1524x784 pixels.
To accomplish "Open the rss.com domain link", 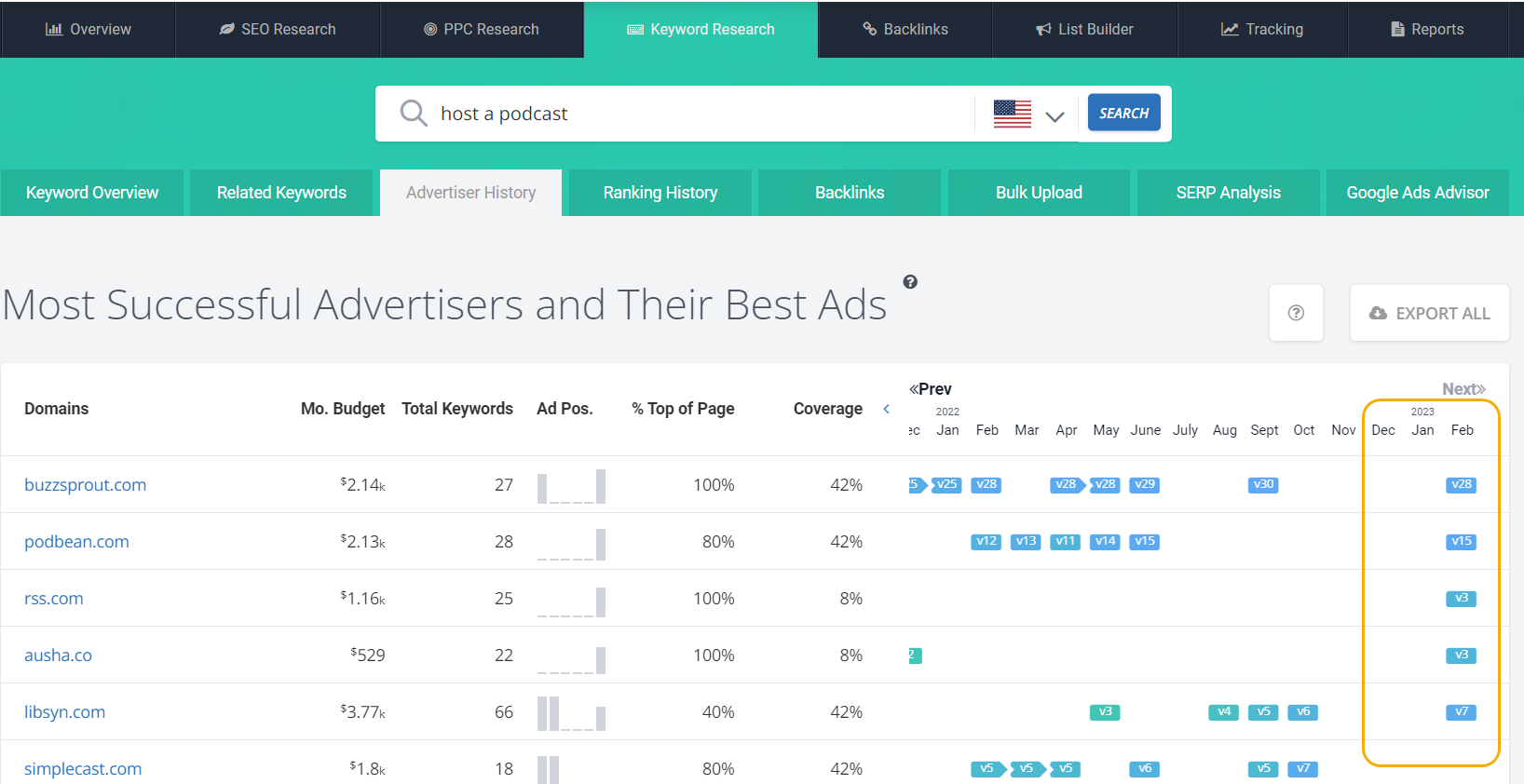I will coord(54,599).
